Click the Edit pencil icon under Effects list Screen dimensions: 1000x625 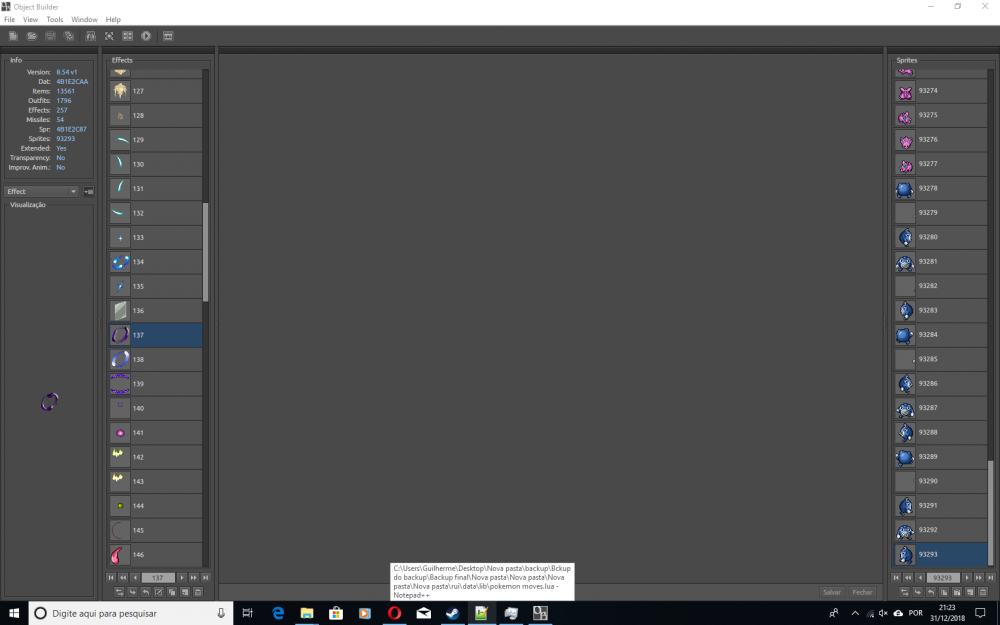tap(158, 592)
